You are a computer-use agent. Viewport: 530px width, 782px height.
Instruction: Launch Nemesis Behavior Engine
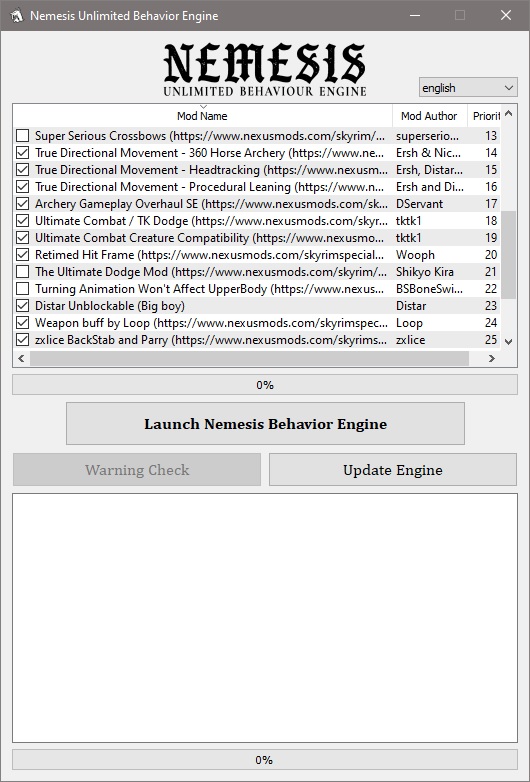[x=265, y=423]
